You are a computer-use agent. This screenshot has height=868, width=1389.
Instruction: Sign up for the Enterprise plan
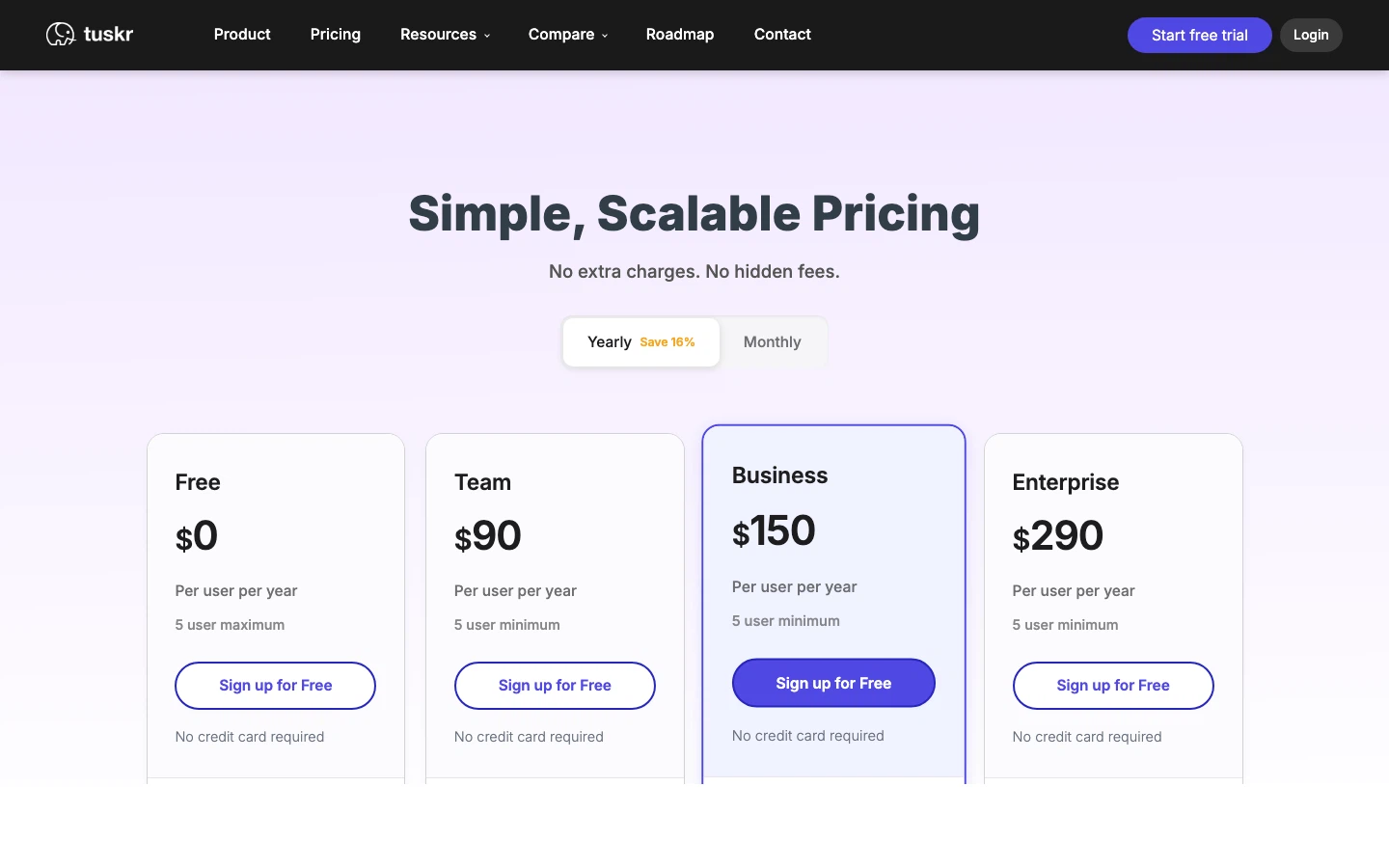(x=1113, y=686)
